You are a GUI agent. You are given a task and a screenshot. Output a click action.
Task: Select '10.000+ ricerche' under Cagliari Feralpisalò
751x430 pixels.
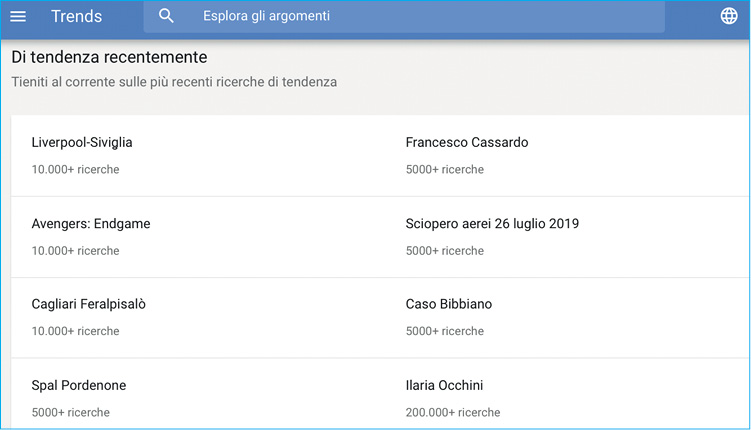coord(76,331)
